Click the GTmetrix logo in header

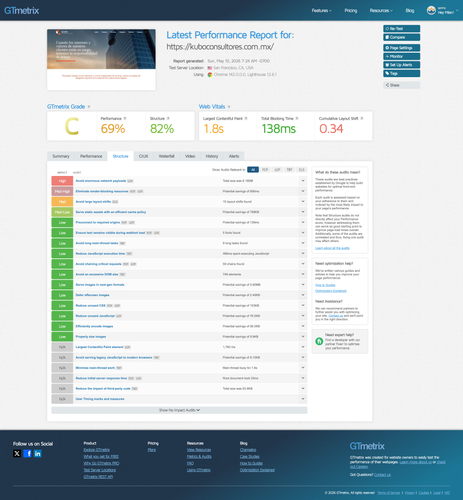coord(22,11)
